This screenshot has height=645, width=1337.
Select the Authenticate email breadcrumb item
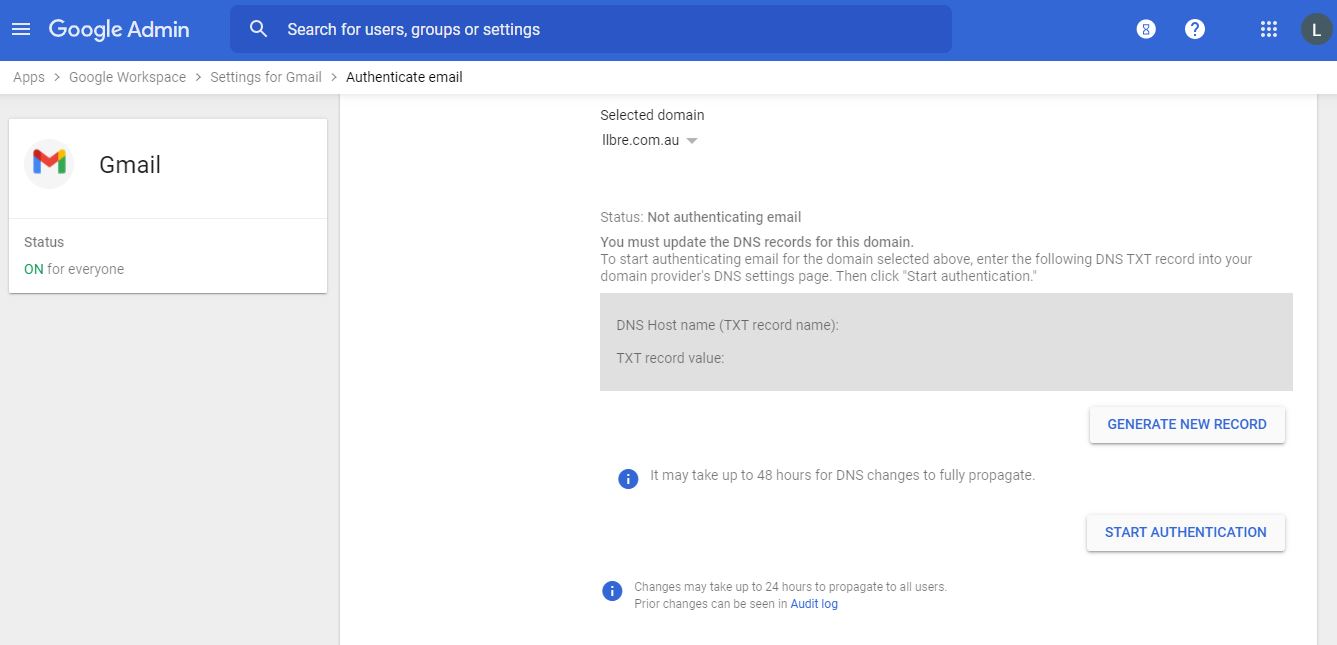pos(404,77)
